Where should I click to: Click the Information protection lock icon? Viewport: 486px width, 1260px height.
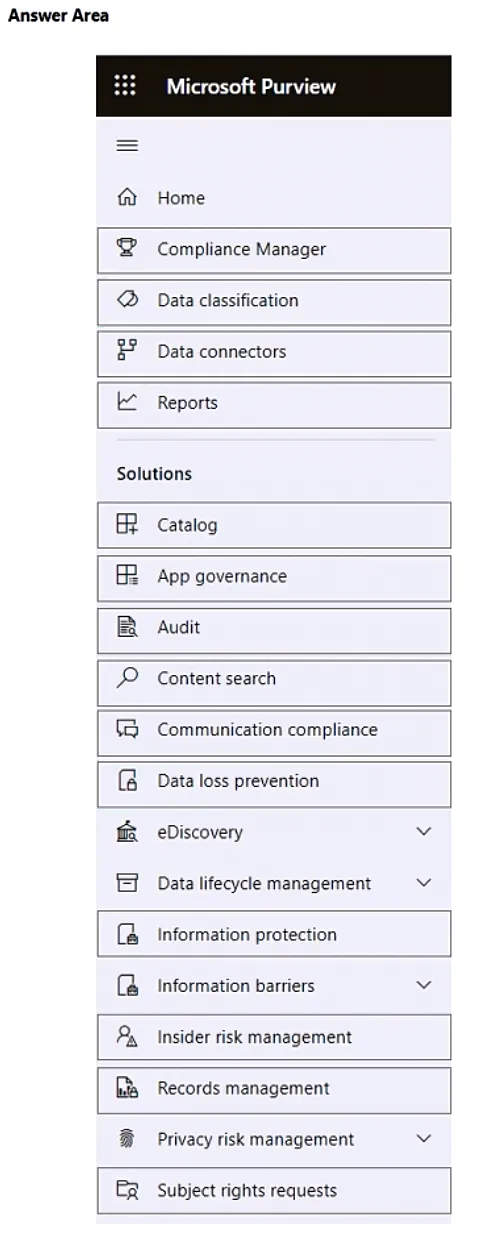pyautogui.click(x=127, y=935)
